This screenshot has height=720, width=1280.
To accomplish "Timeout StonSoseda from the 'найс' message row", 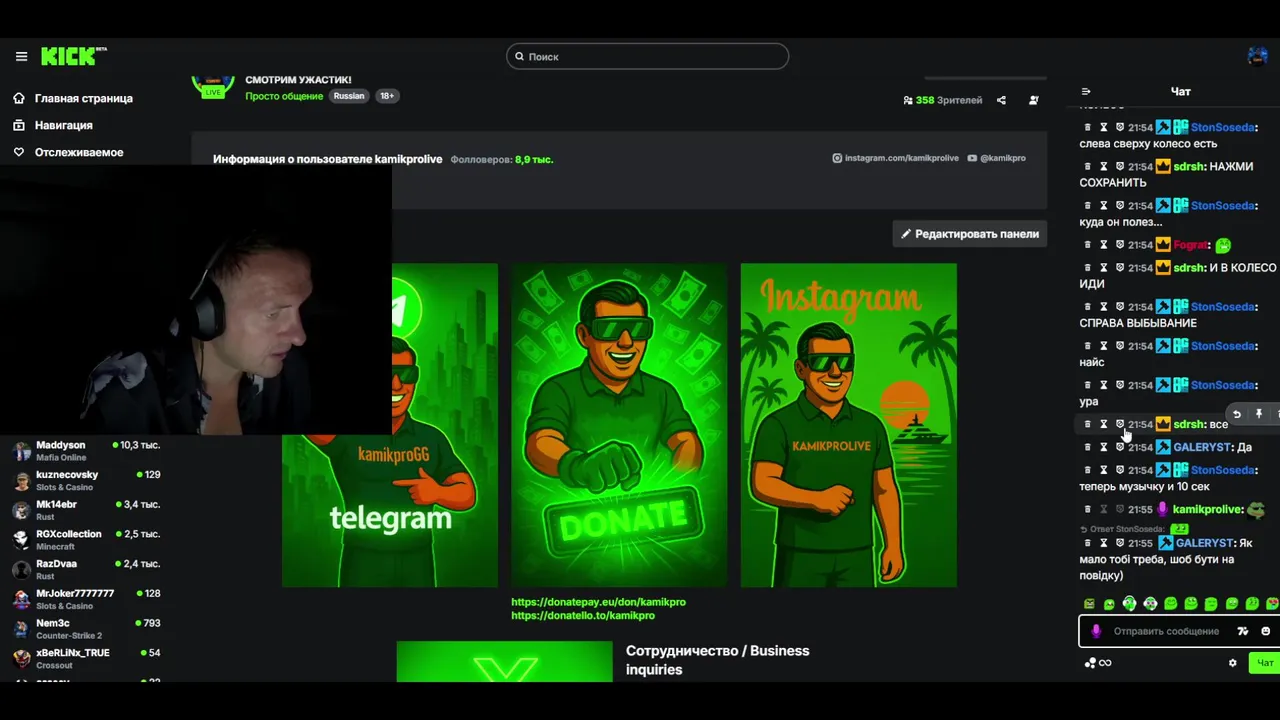I will (1104, 346).
